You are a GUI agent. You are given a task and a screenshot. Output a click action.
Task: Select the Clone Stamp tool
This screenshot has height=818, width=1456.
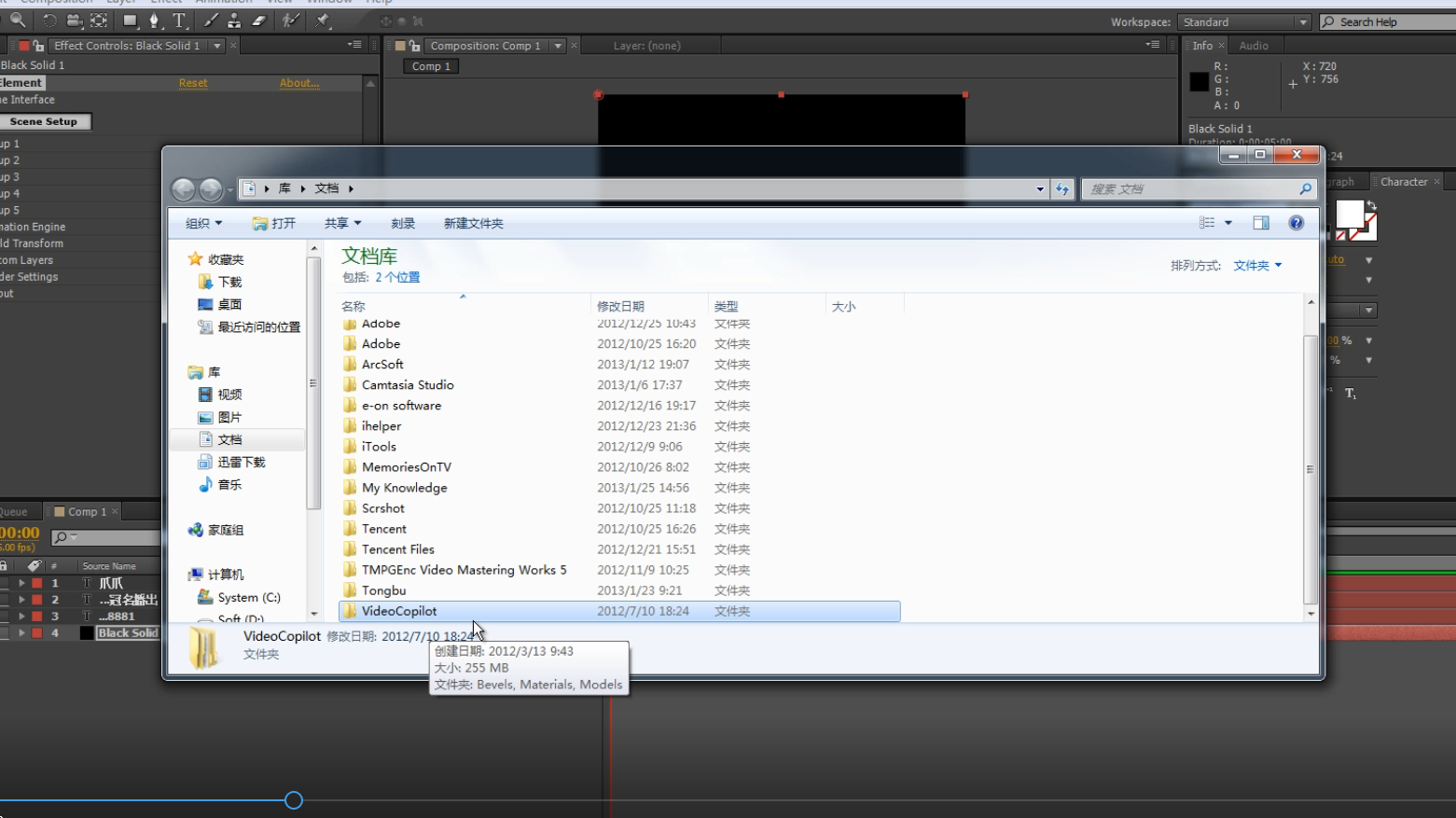pos(234,21)
